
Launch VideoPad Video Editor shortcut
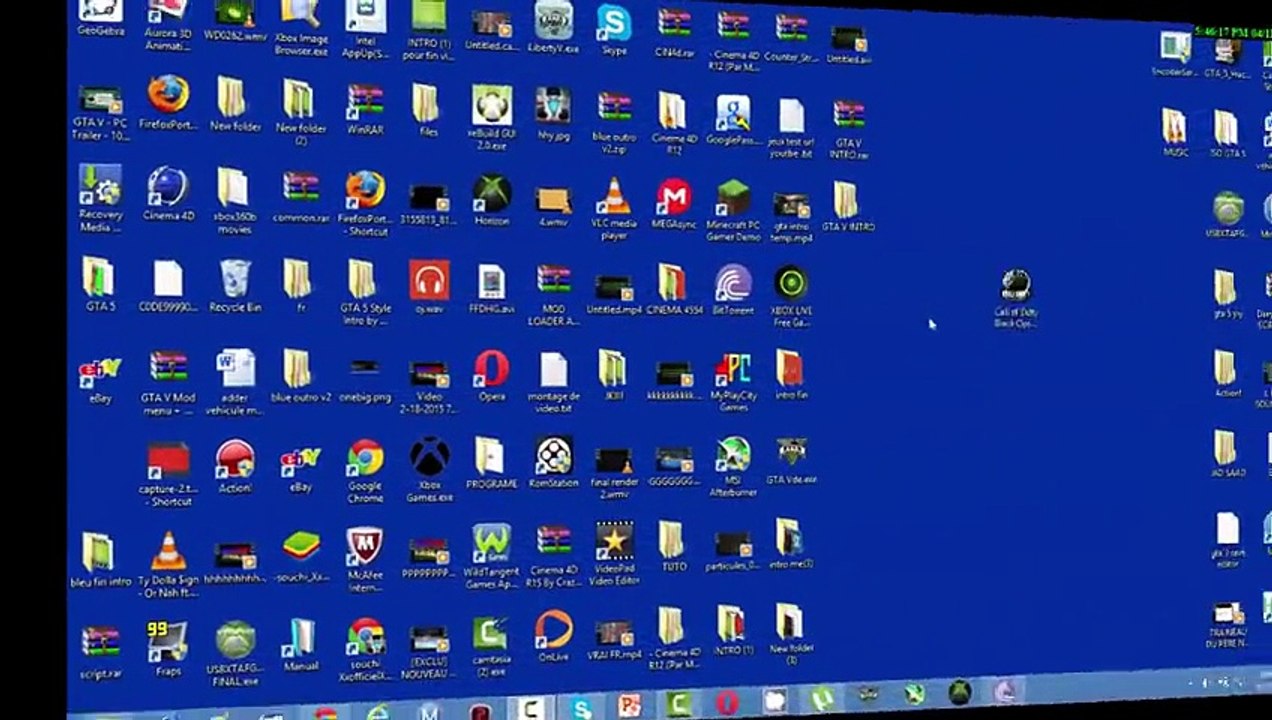614,553
